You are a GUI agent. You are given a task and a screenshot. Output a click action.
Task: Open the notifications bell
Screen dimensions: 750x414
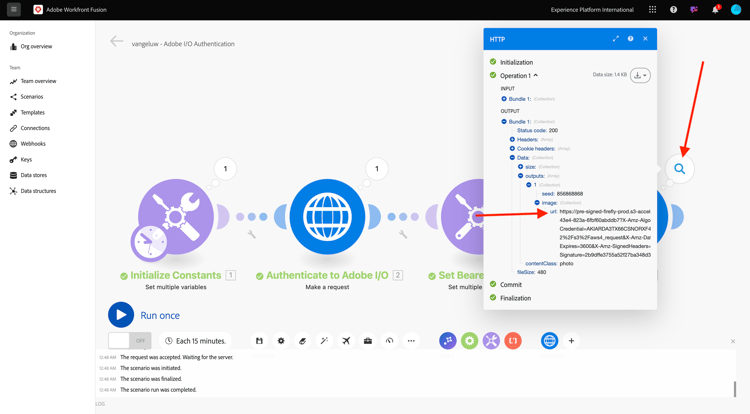(716, 10)
